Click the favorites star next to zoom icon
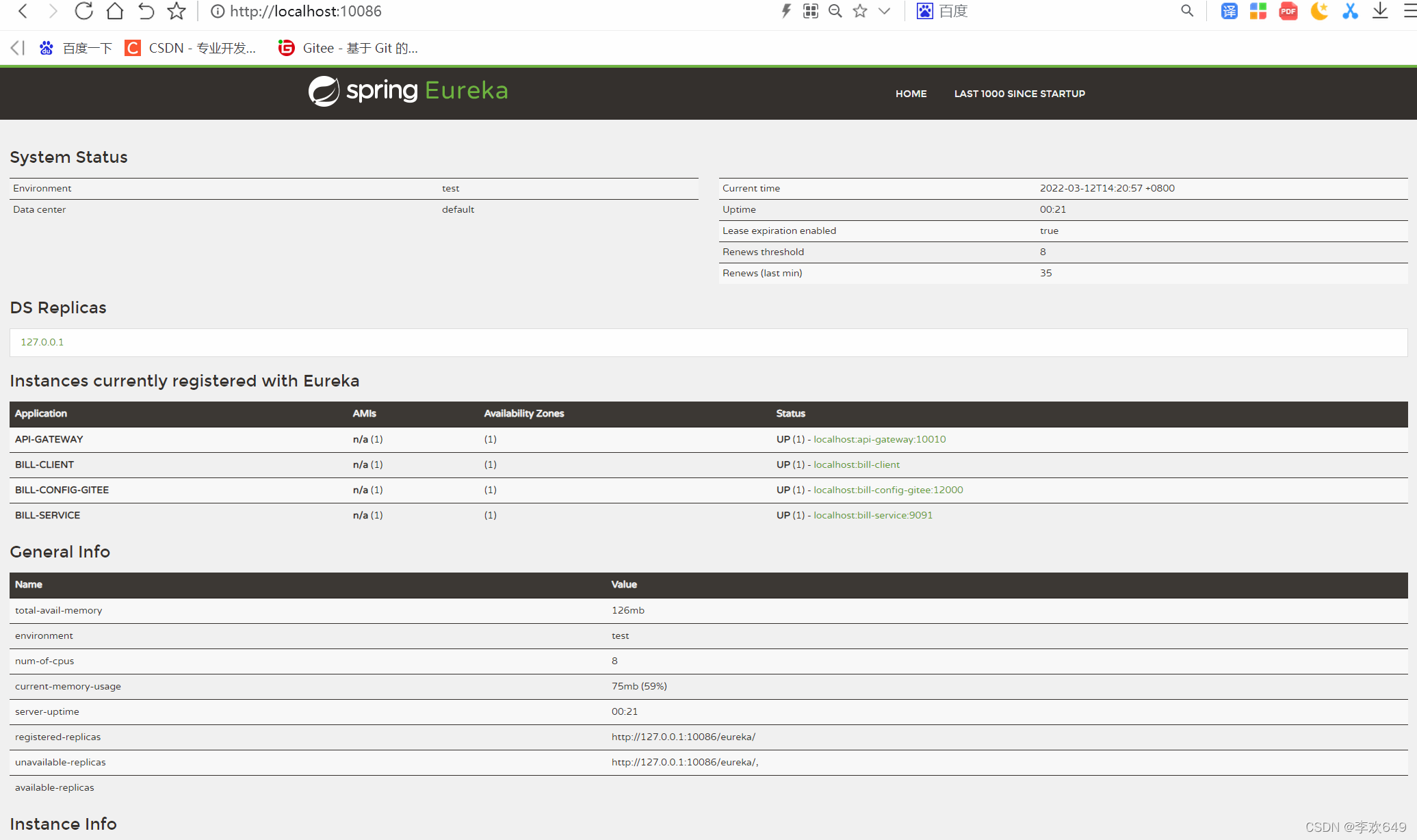Viewport: 1417px width, 840px height. pos(860,11)
